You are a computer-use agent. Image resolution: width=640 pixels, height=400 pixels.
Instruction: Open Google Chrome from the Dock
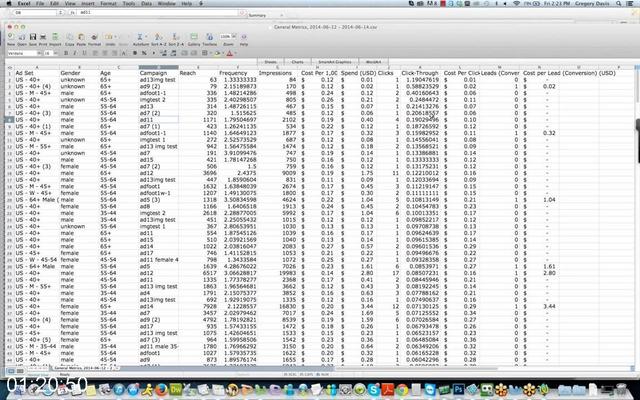(x=402, y=389)
